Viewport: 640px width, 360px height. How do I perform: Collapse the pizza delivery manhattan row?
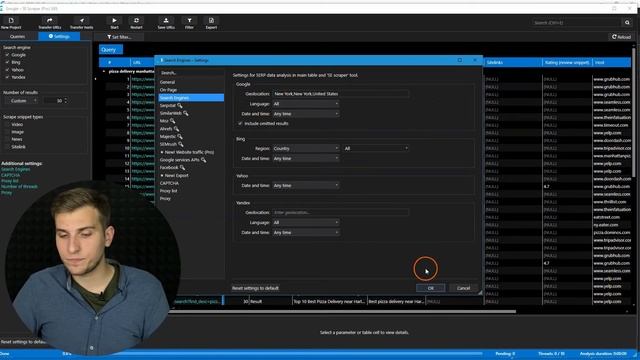[104, 71]
